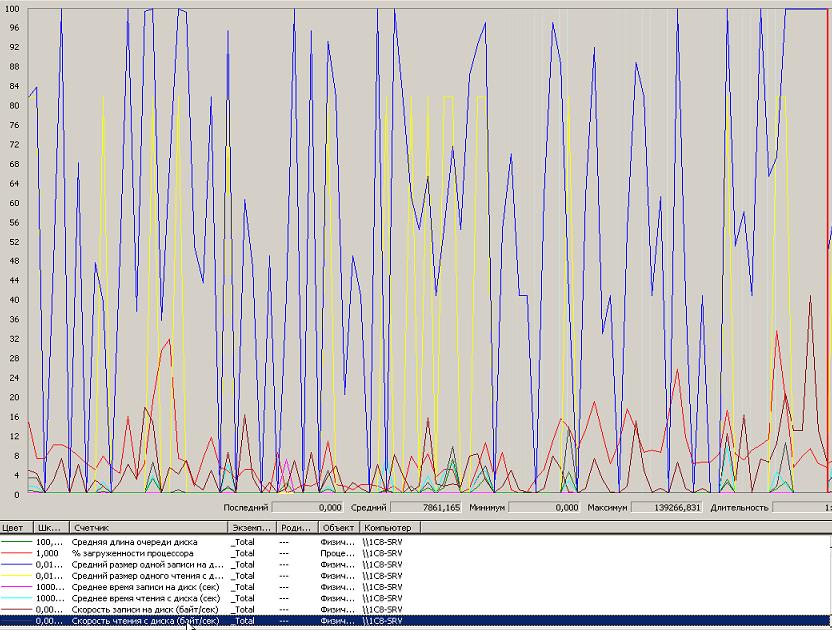Click the 'Последний' value field
This screenshot has width=832, height=630.
click(308, 508)
